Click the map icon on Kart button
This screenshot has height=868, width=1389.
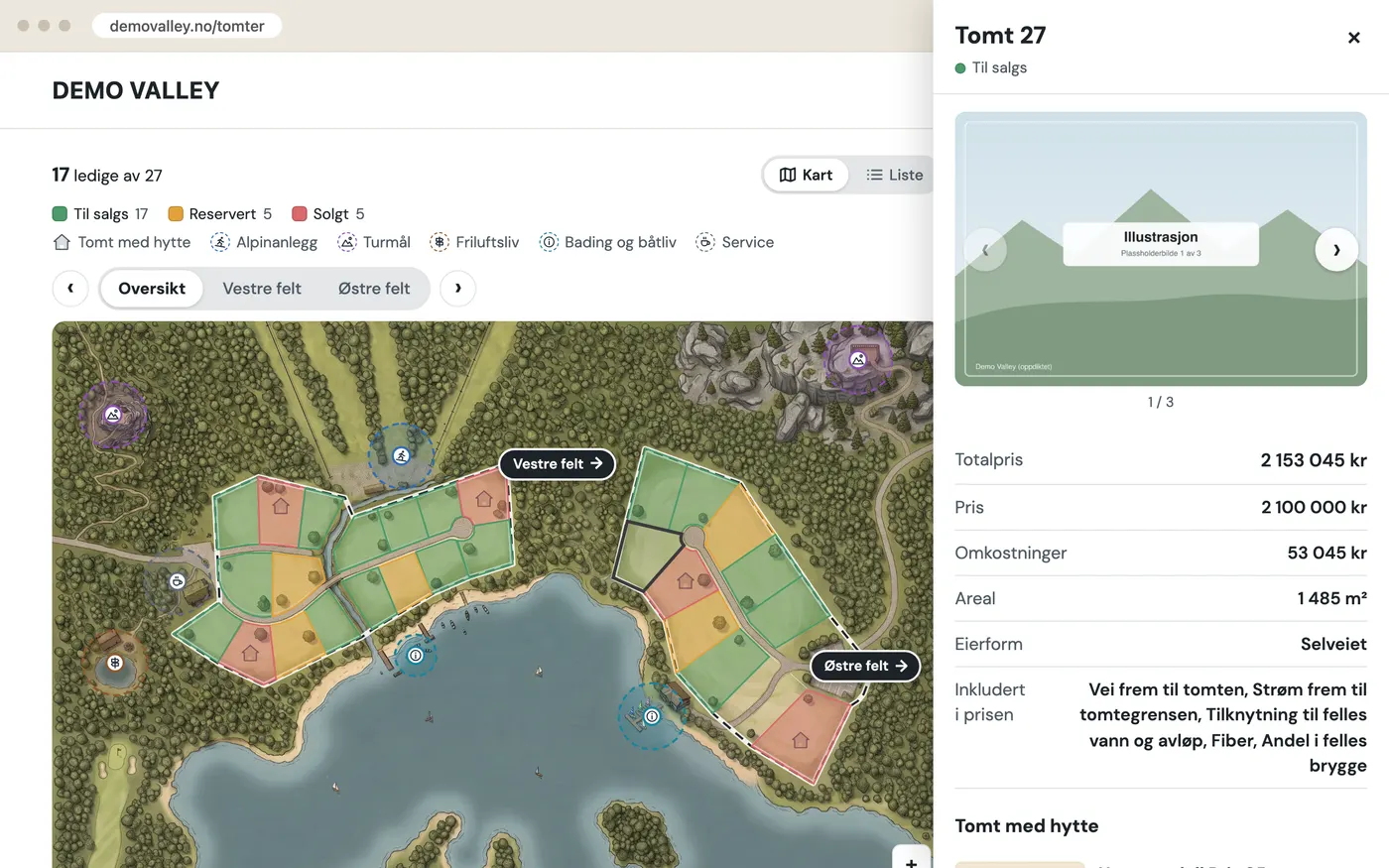point(788,175)
